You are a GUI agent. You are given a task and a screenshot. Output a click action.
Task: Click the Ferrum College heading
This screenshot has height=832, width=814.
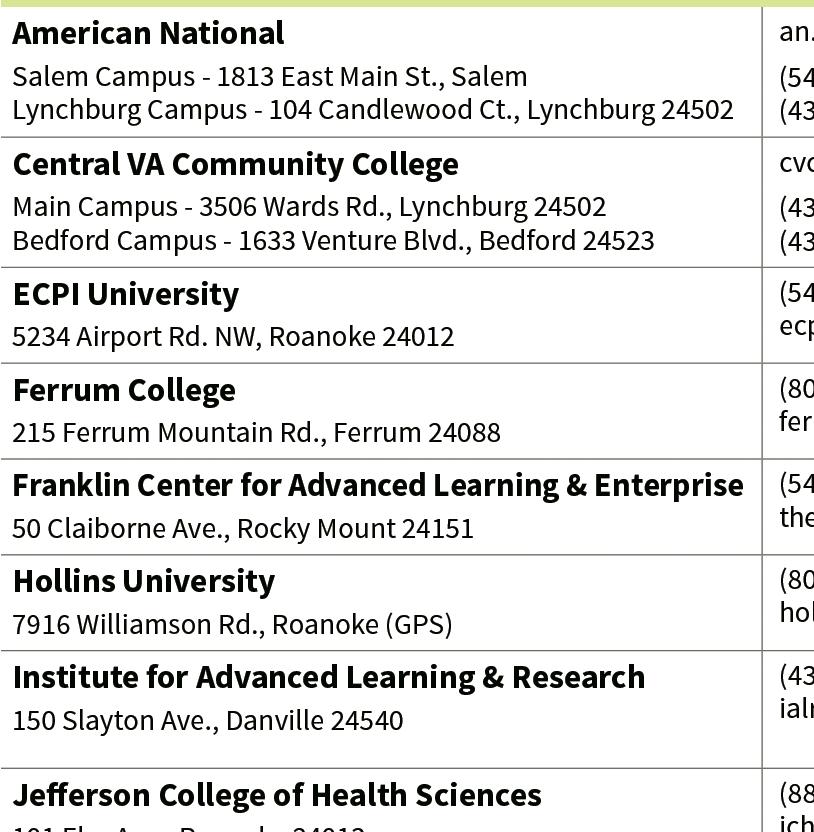click(124, 391)
